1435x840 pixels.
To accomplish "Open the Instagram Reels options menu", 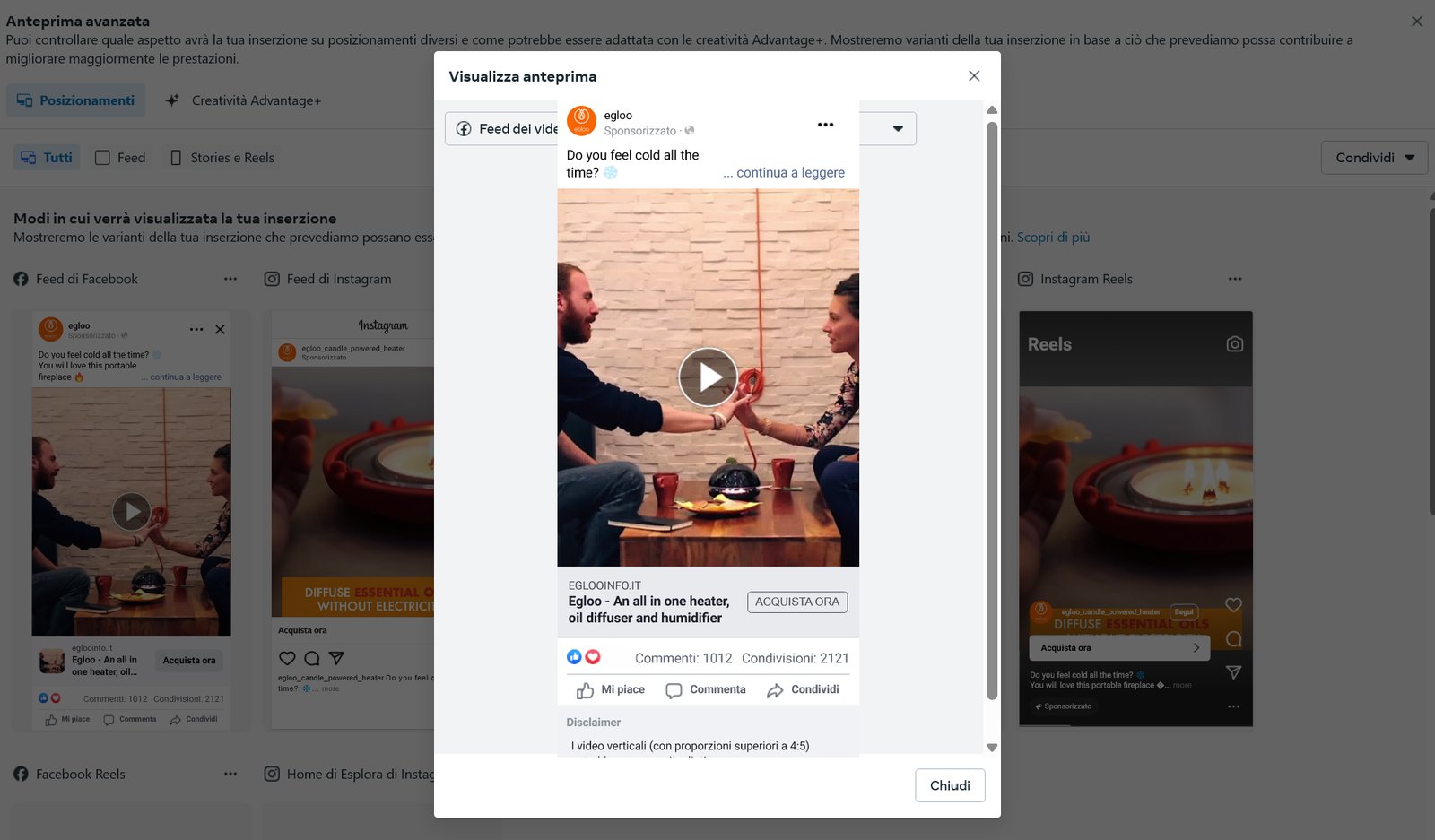I will point(1235,279).
